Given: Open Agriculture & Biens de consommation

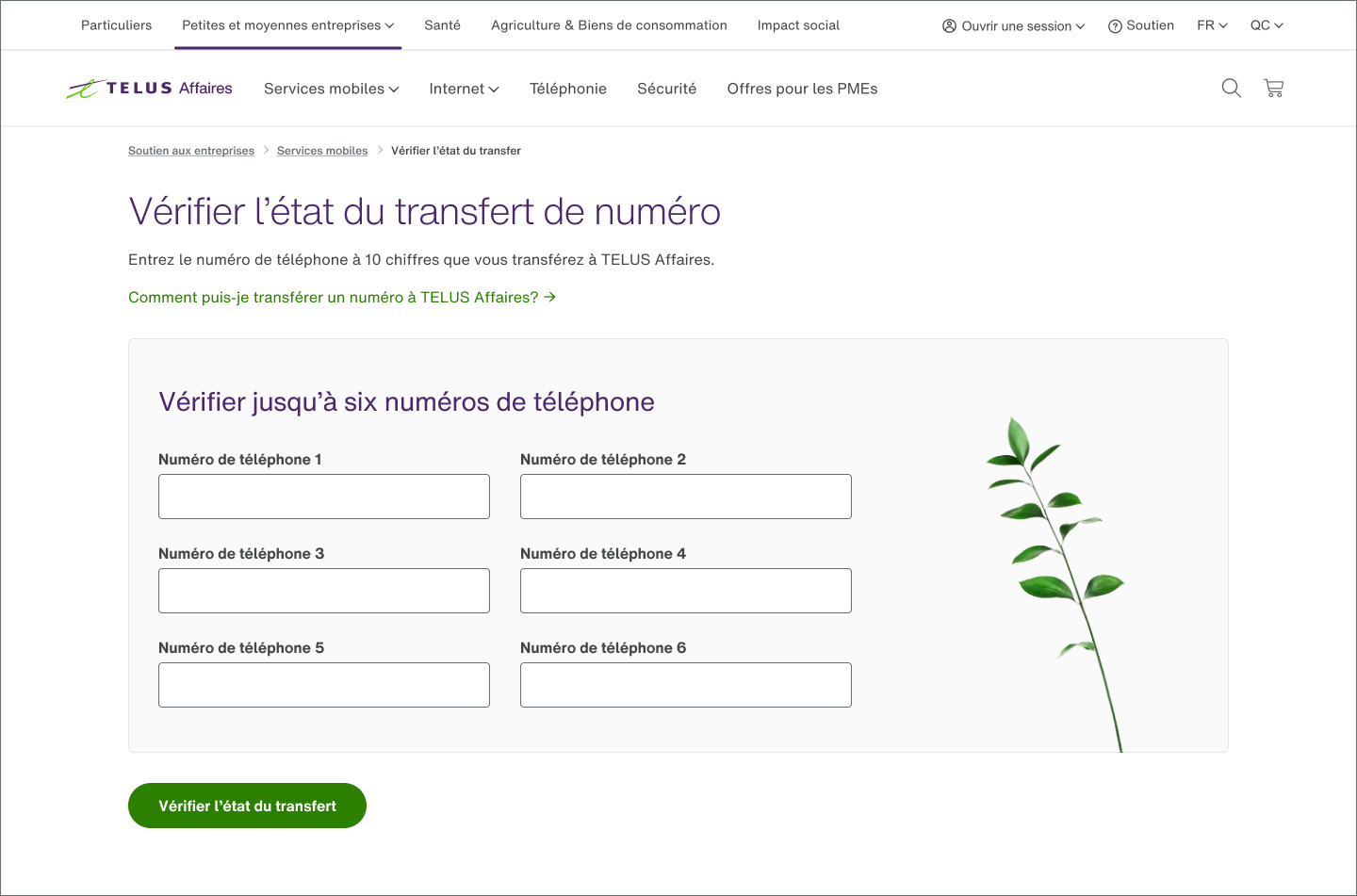Looking at the screenshot, I should [x=609, y=25].
